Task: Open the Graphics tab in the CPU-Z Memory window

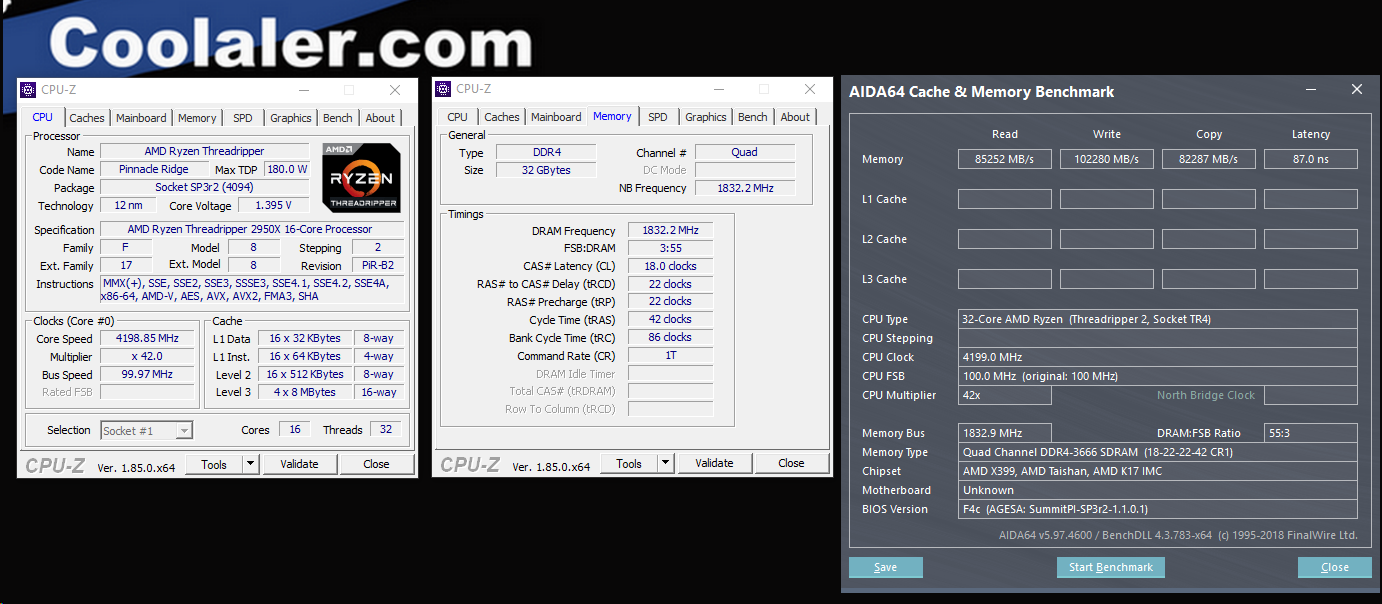Action: pyautogui.click(x=706, y=117)
